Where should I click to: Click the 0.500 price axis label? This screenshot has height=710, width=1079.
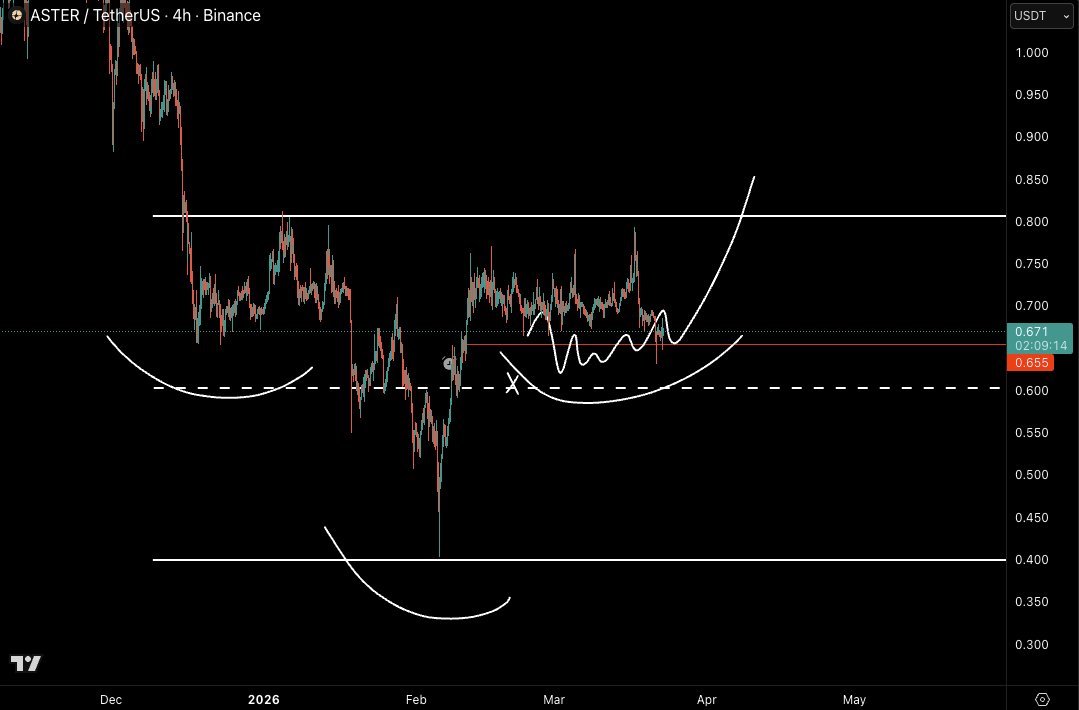point(1032,475)
